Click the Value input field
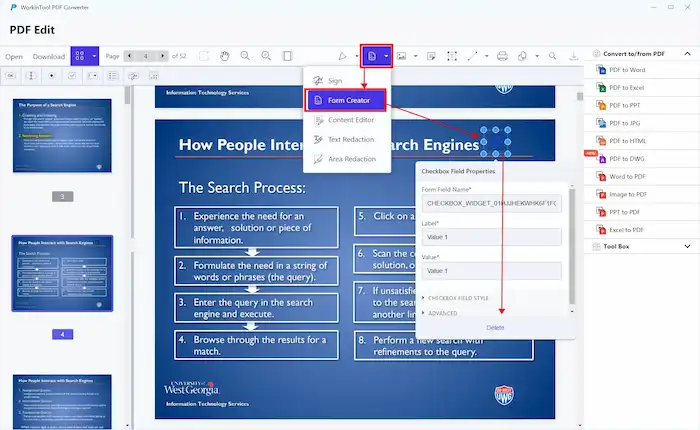The width and height of the screenshot is (700, 430). [492, 271]
